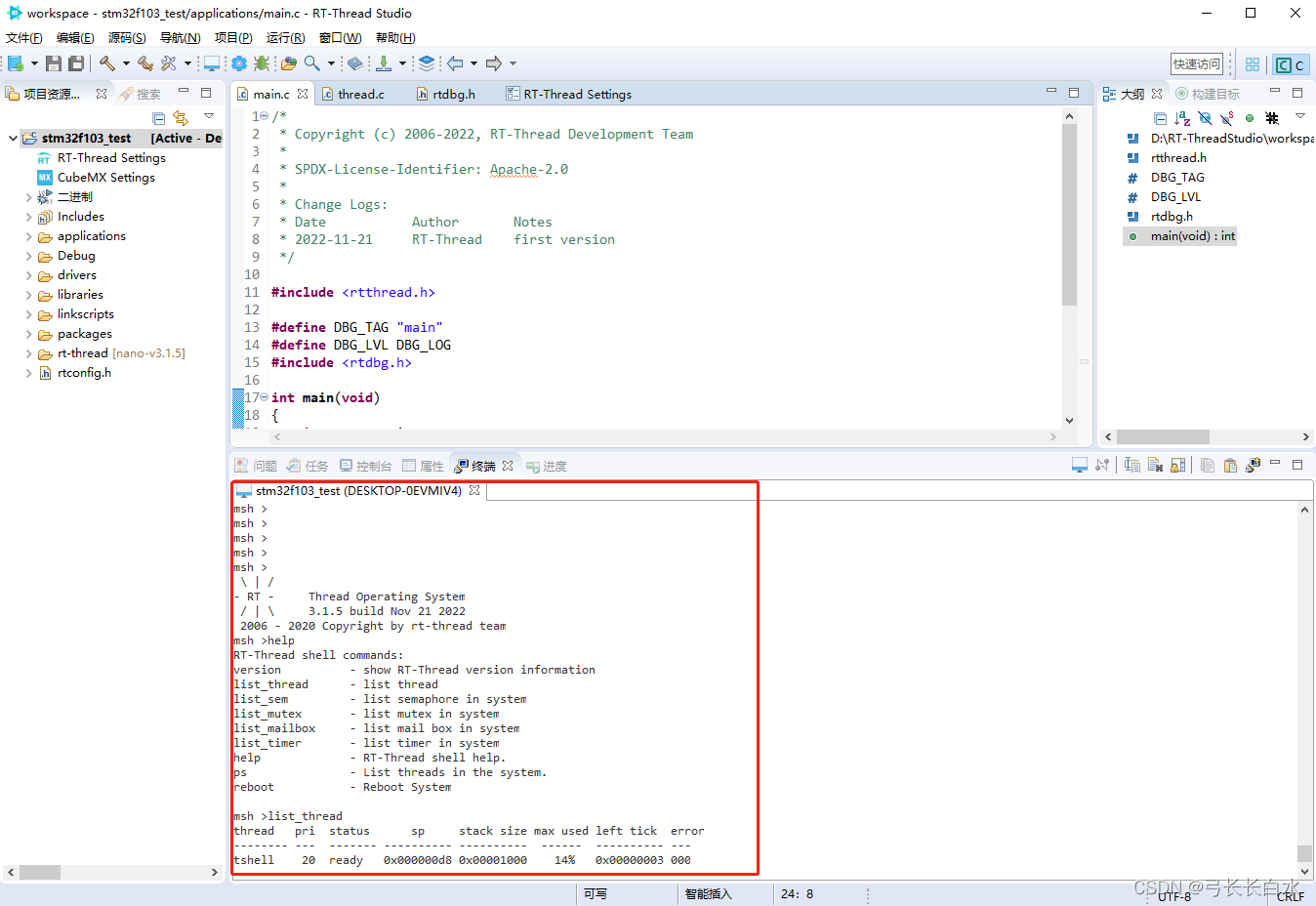Click the green download program icon
Image resolution: width=1316 pixels, height=906 pixels.
coord(384,63)
